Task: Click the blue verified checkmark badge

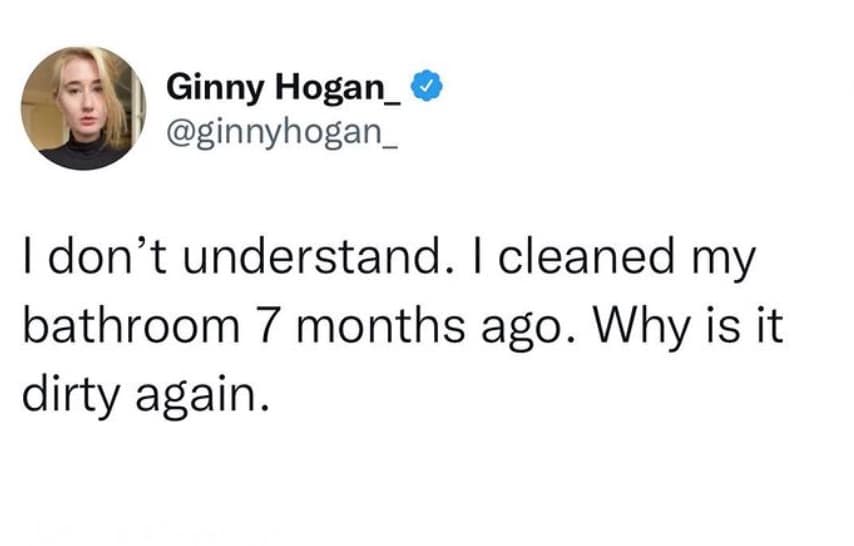Action: 425,89
